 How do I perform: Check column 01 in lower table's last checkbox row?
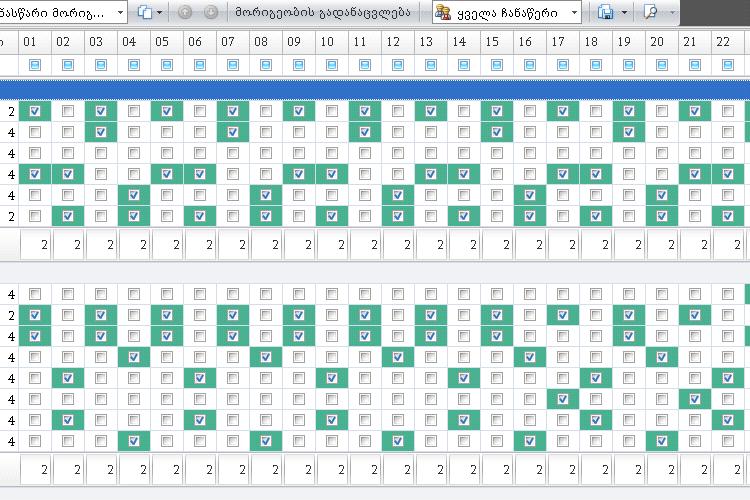pyautogui.click(x=35, y=441)
